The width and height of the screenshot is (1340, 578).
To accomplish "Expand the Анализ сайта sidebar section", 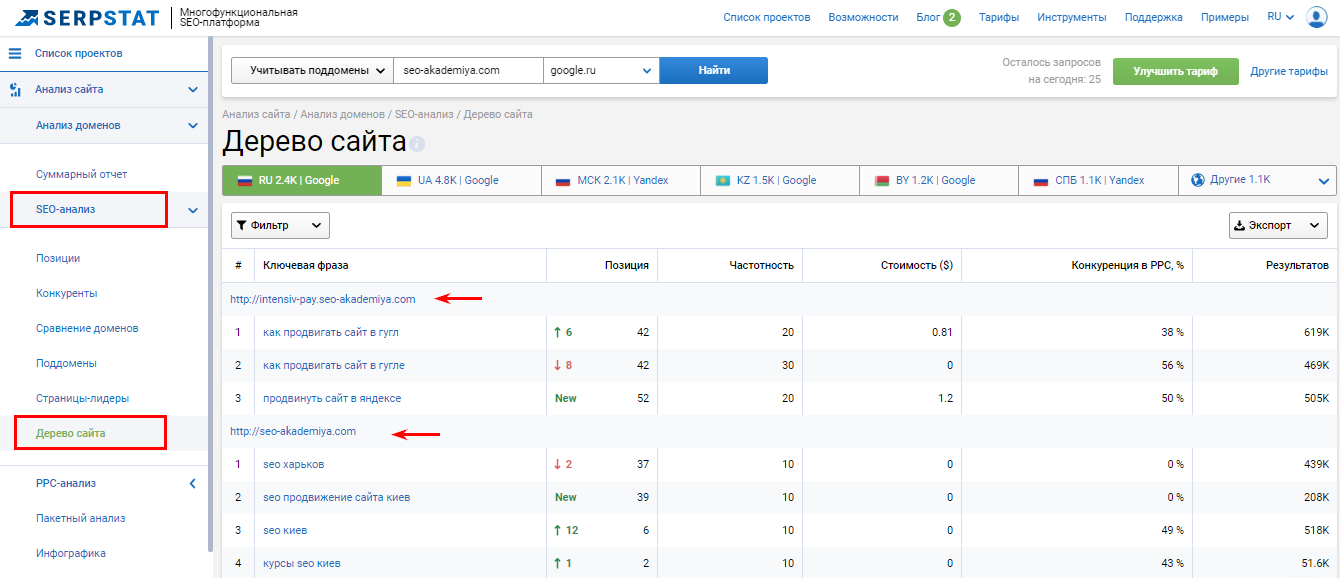I will (x=193, y=90).
